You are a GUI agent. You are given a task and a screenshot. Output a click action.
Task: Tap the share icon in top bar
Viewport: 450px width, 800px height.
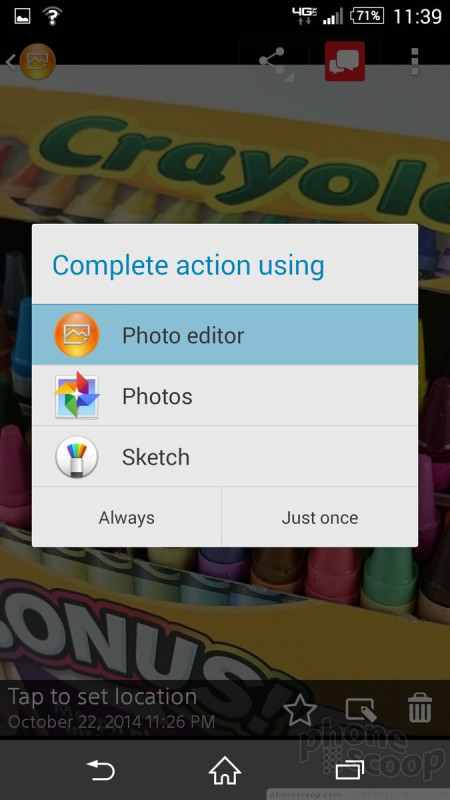(273, 61)
